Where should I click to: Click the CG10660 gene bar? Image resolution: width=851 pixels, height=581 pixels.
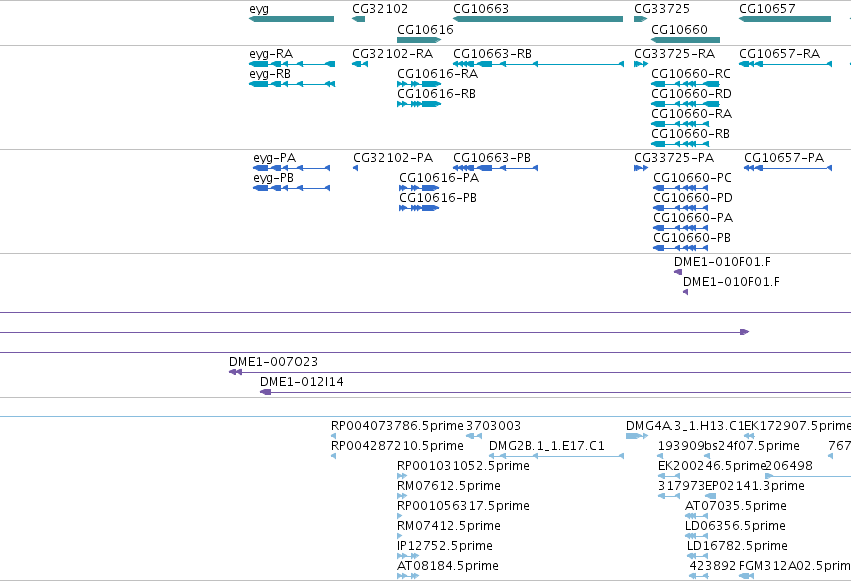click(685, 40)
